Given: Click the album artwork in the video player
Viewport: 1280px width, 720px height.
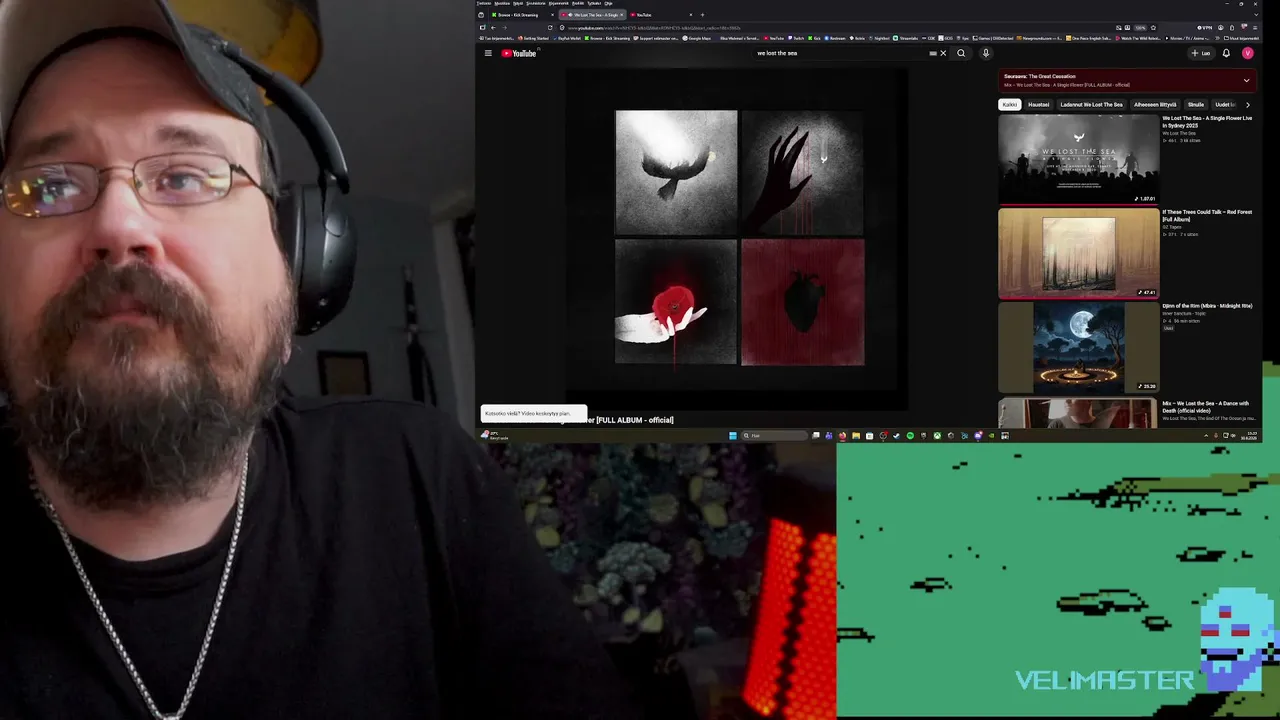Looking at the screenshot, I should 740,237.
